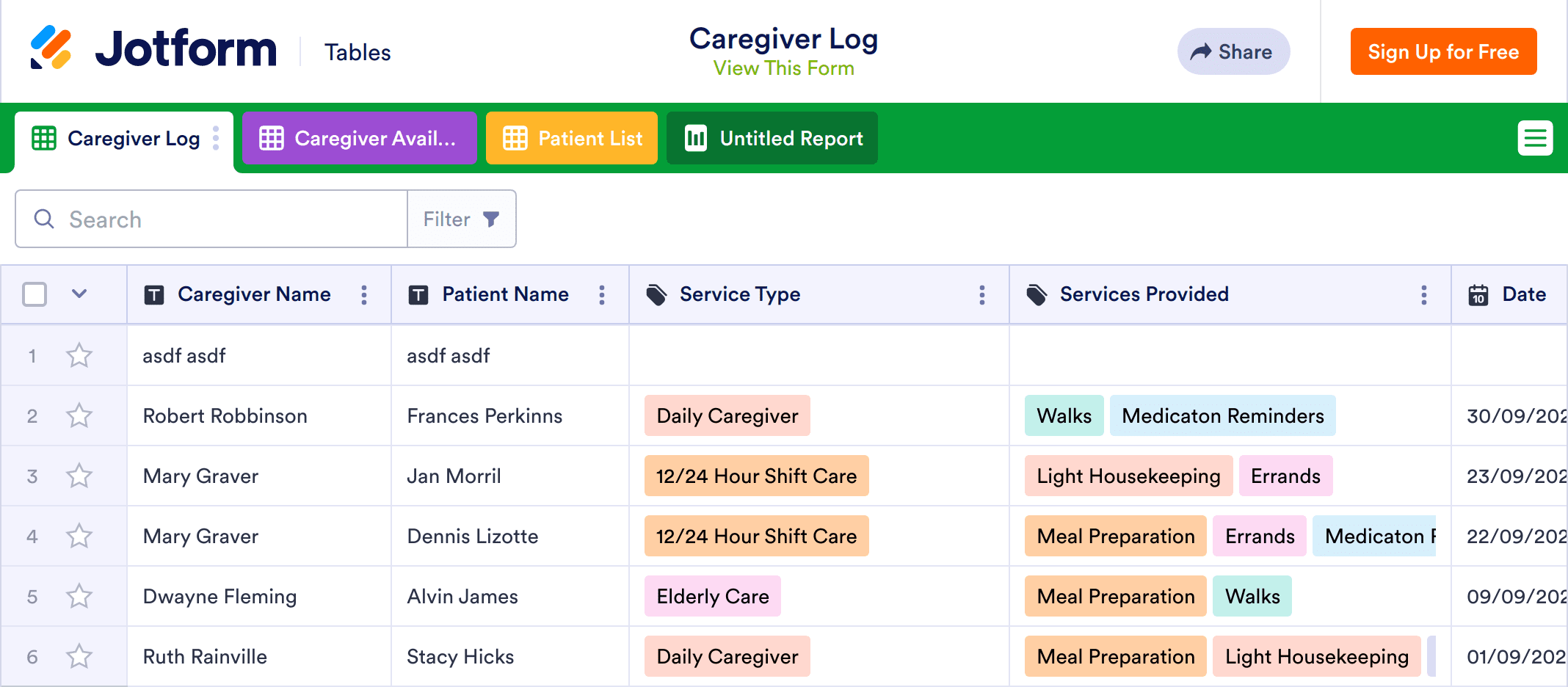This screenshot has height=687, width=1568.
Task: Star the Ruth Rainville row
Action: tap(79, 657)
